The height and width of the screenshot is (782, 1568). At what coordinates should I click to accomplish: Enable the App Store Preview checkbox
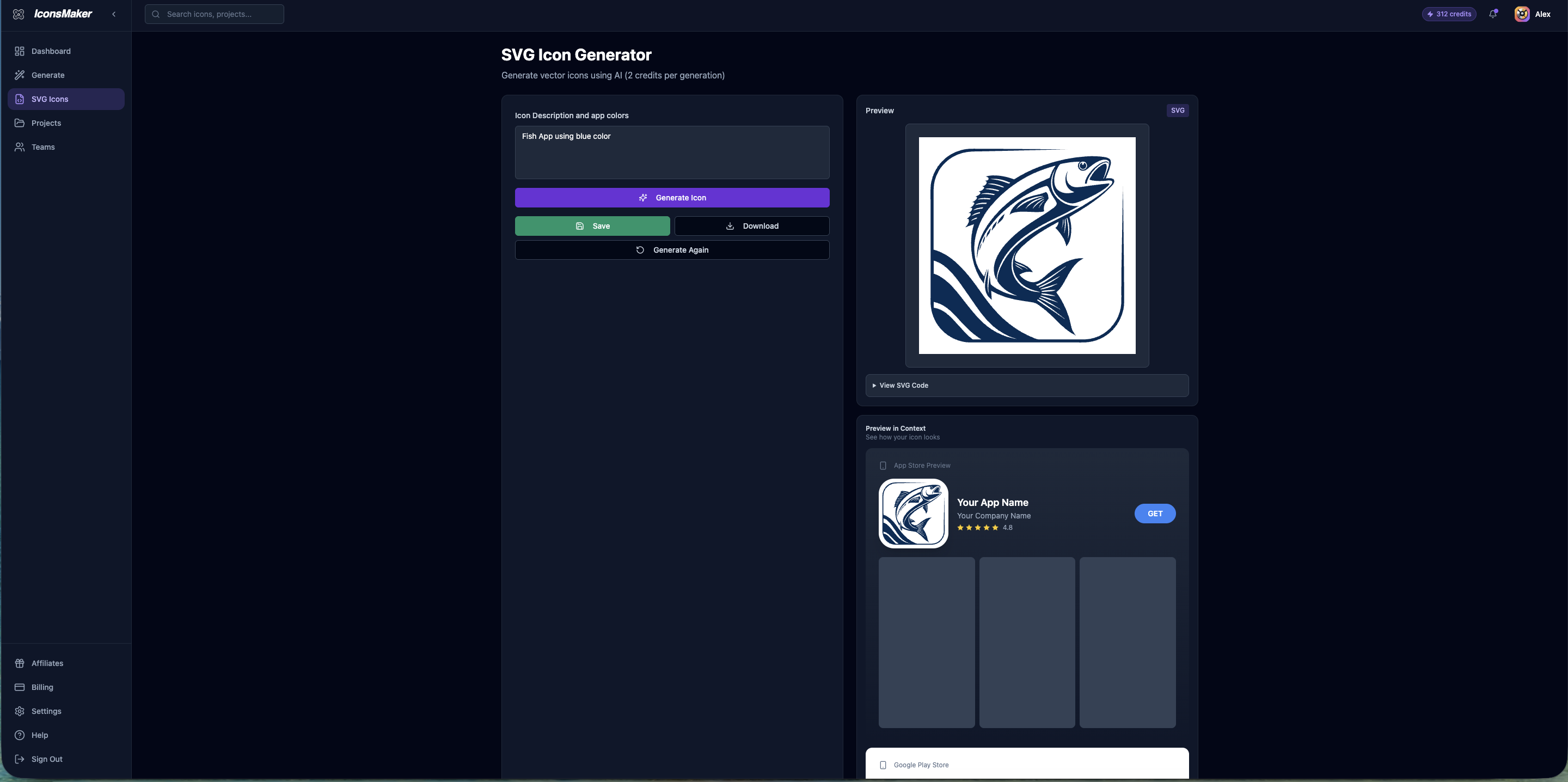(x=883, y=465)
